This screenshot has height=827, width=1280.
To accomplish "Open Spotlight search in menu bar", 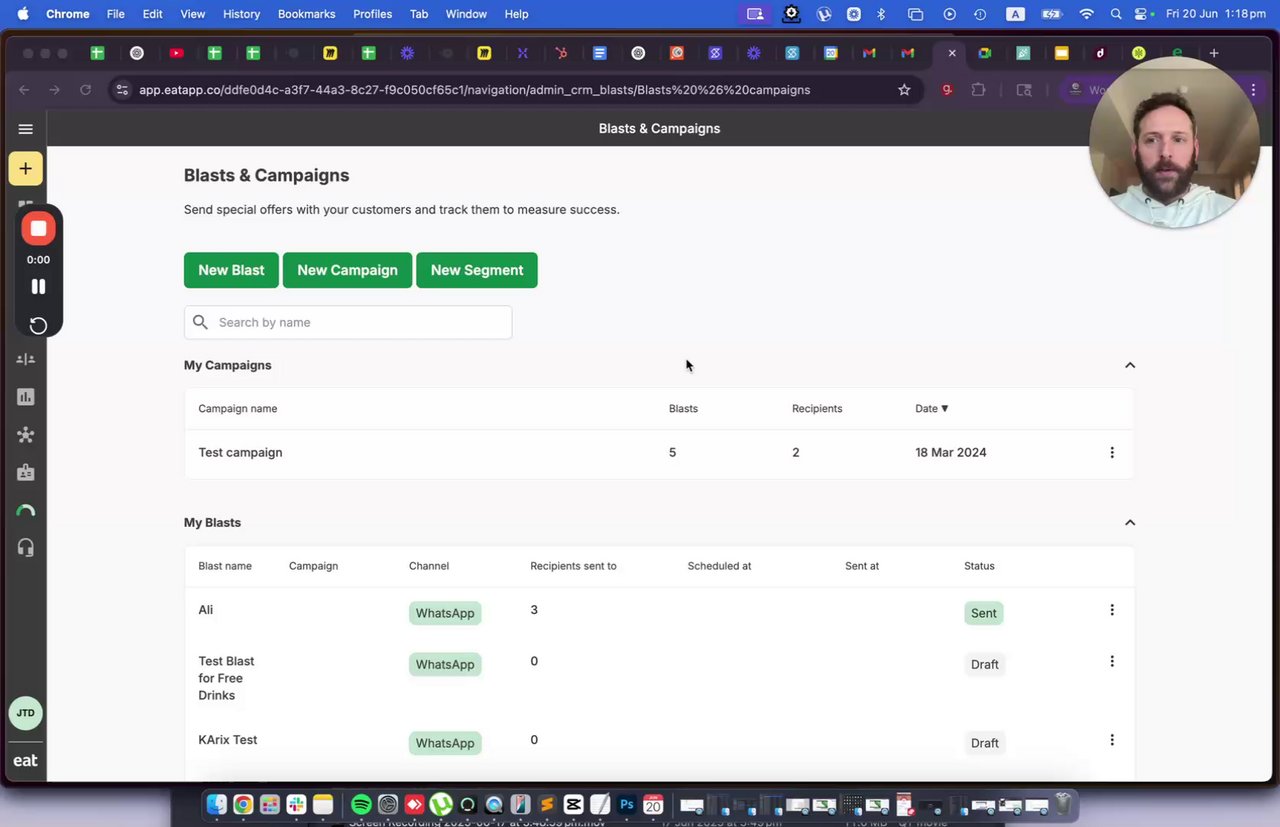I will point(1116,14).
